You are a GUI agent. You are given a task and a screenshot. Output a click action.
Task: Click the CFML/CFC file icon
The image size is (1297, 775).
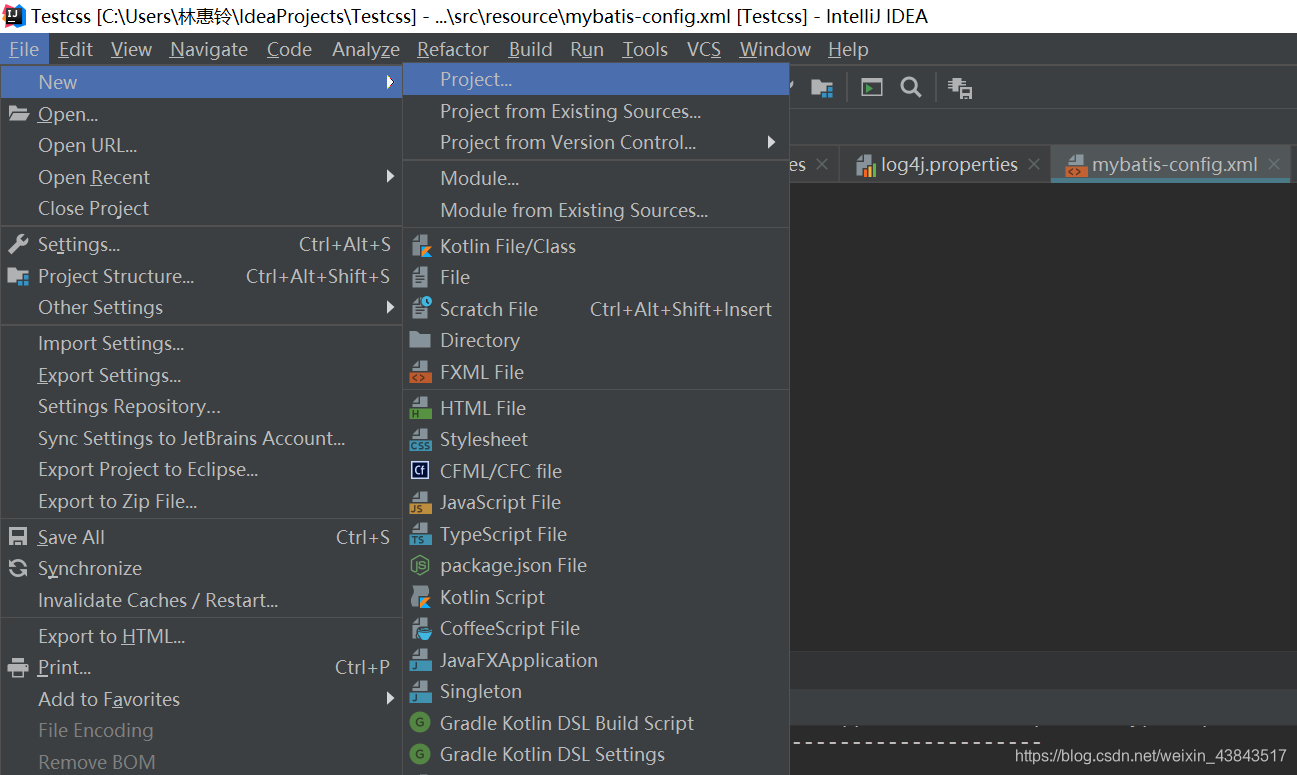coord(420,471)
